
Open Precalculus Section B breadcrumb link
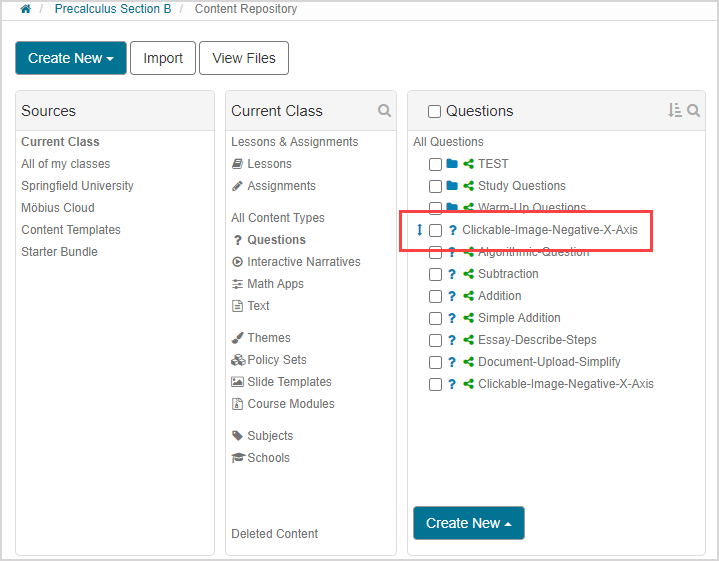[112, 9]
